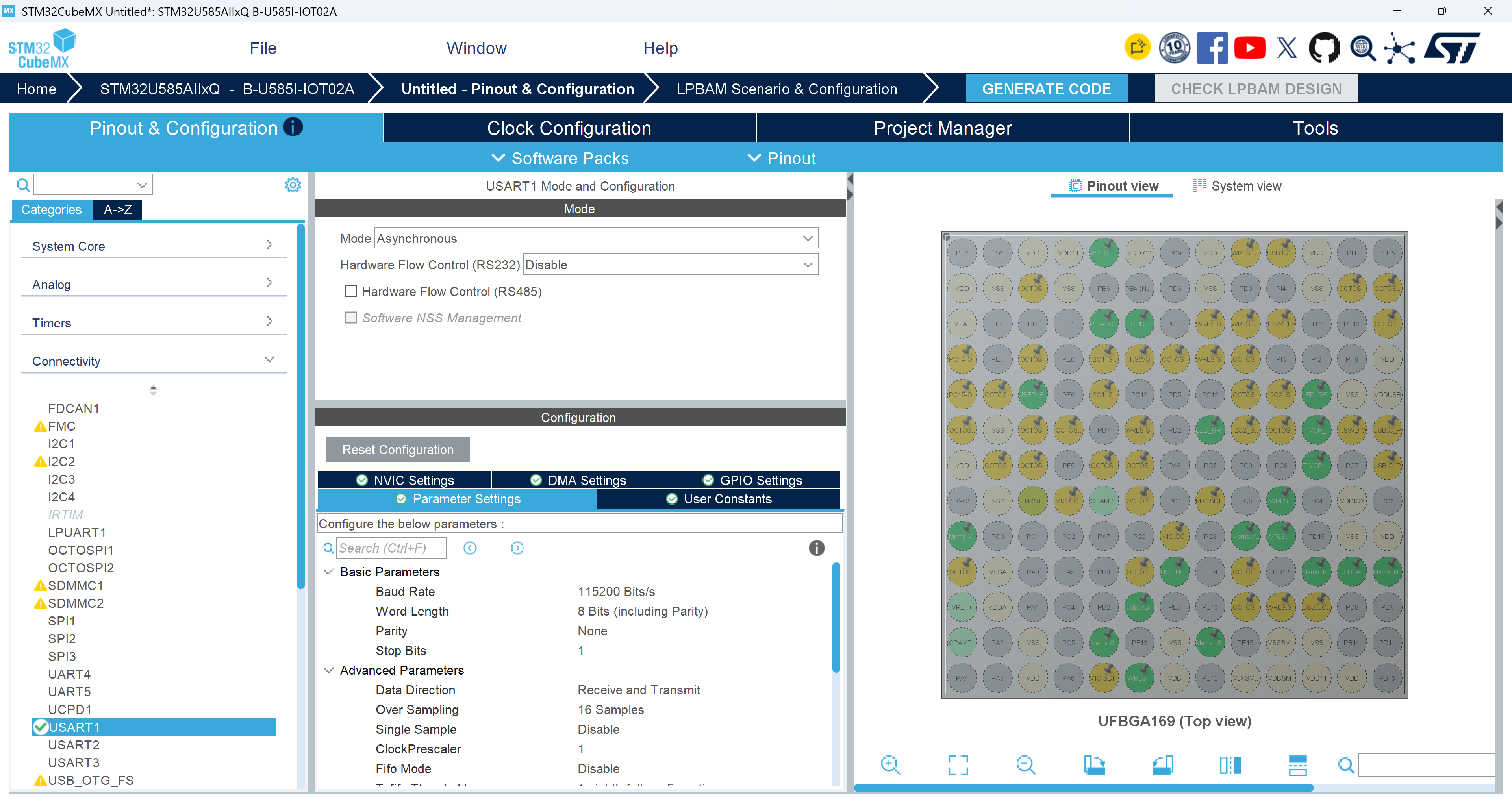The height and width of the screenshot is (803, 1512).
Task: Show parameter description info icon
Action: point(817,548)
